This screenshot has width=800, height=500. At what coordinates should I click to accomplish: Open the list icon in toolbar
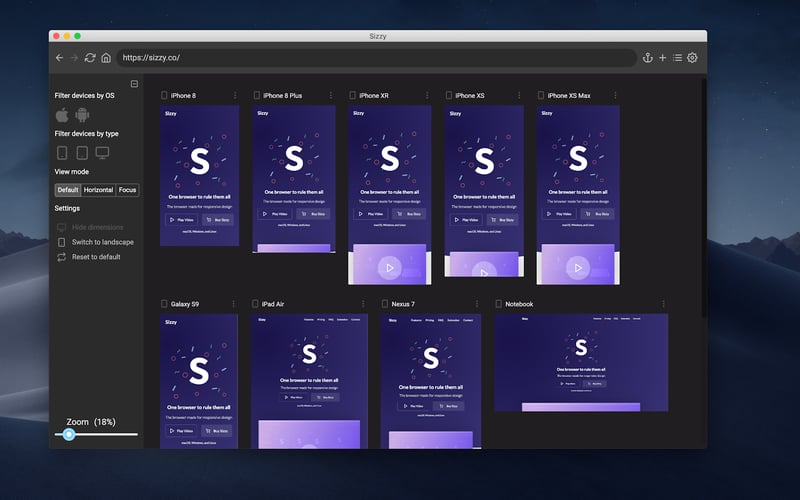click(677, 58)
